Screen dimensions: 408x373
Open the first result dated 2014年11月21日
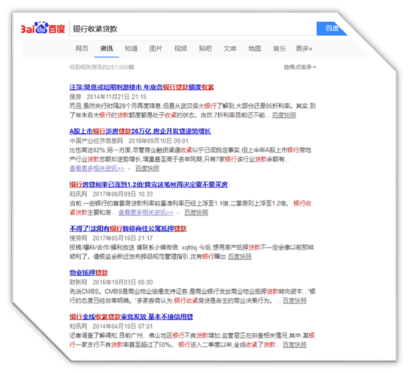[142, 87]
